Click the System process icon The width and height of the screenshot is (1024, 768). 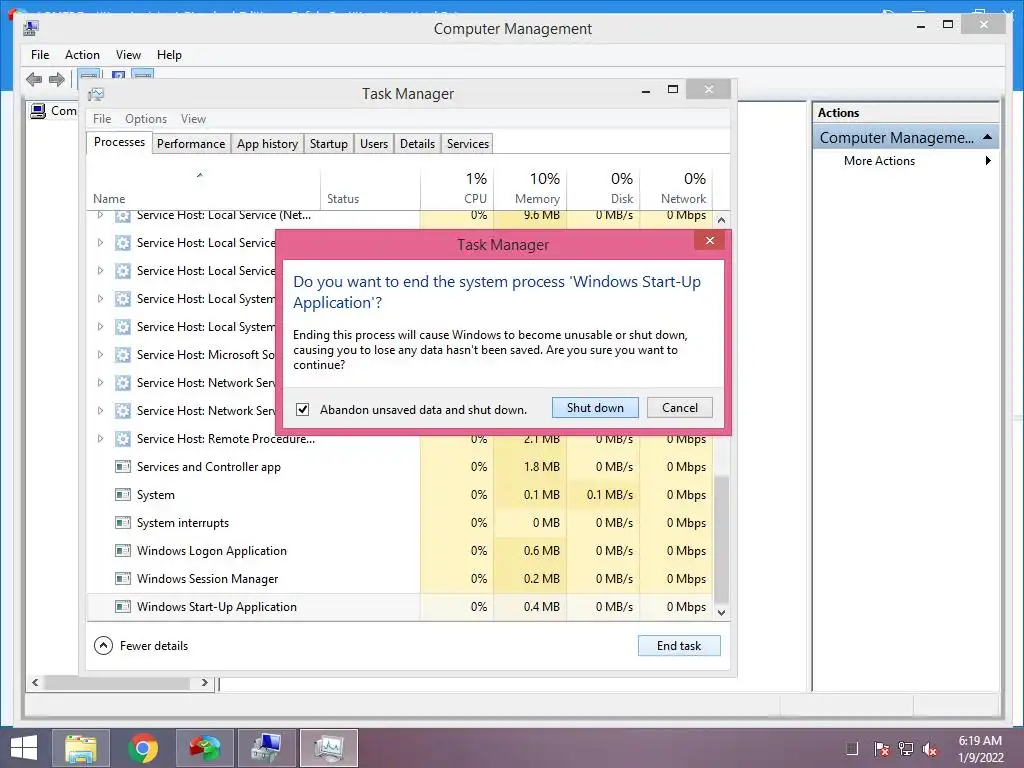coord(123,495)
